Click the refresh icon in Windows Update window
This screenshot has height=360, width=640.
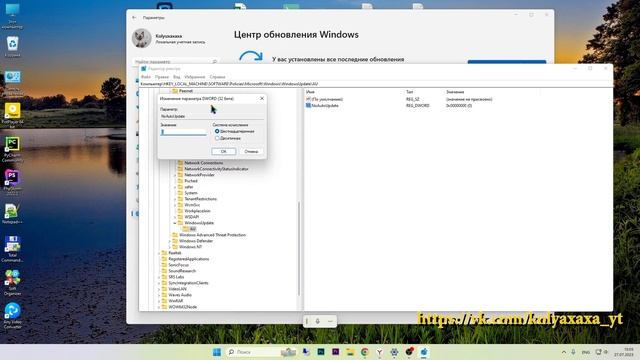(x=250, y=56)
